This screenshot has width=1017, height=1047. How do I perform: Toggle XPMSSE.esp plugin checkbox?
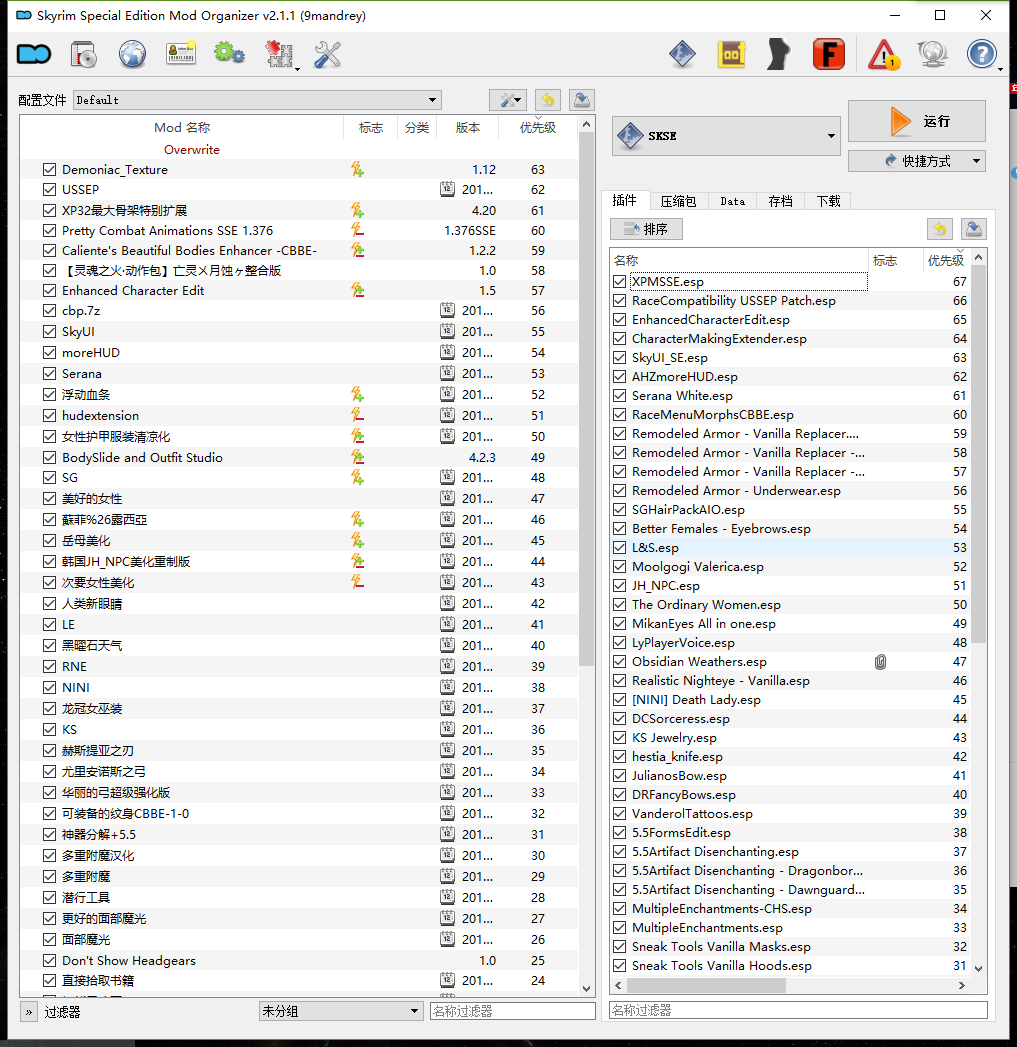(x=620, y=282)
